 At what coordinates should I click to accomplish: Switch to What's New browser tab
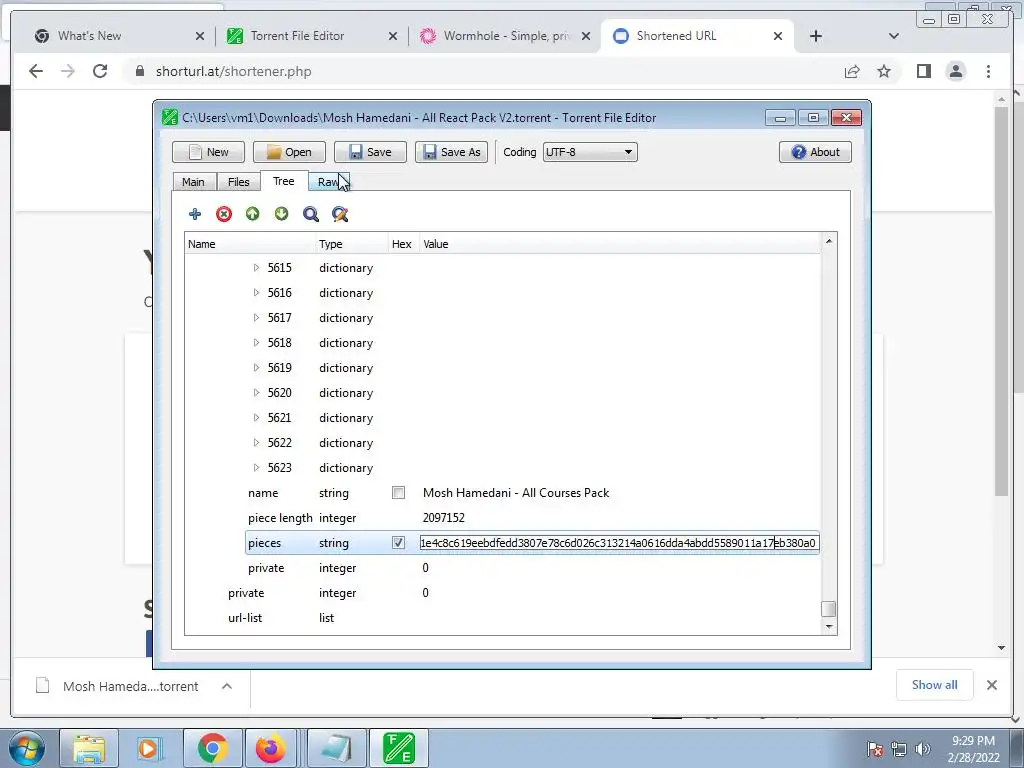point(119,36)
